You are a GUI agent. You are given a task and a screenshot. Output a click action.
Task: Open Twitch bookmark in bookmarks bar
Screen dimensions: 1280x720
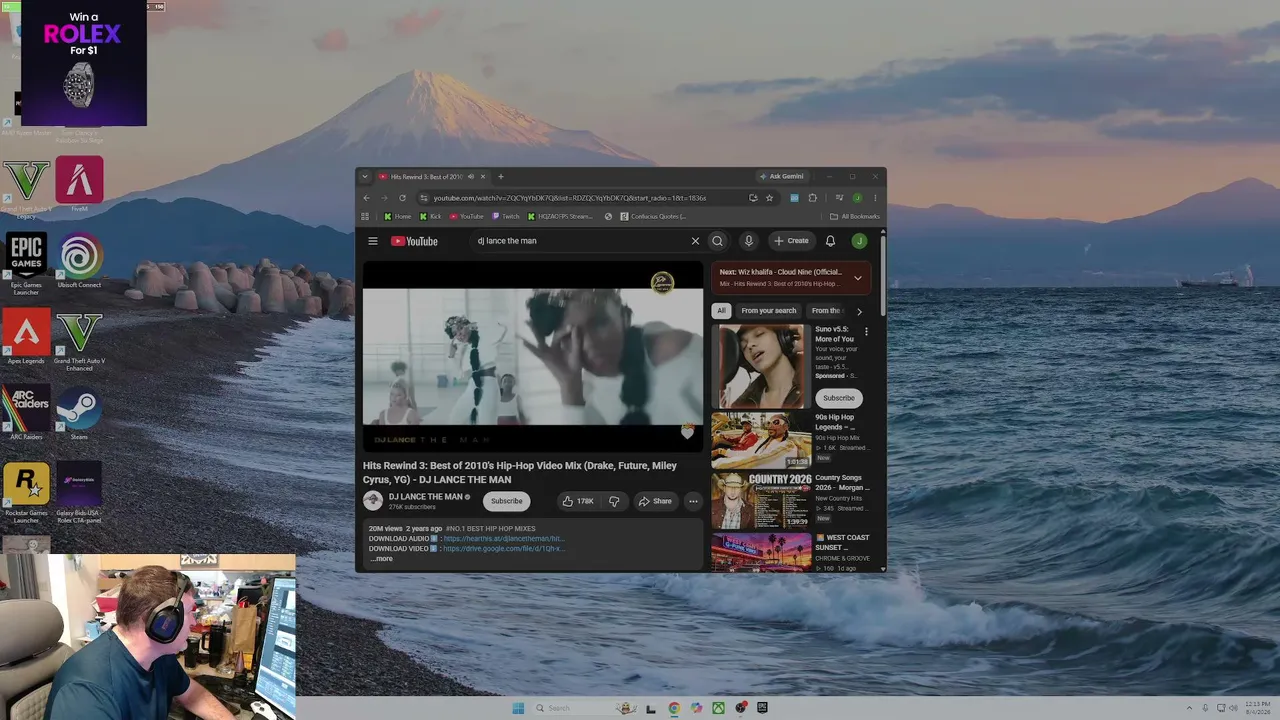(506, 216)
